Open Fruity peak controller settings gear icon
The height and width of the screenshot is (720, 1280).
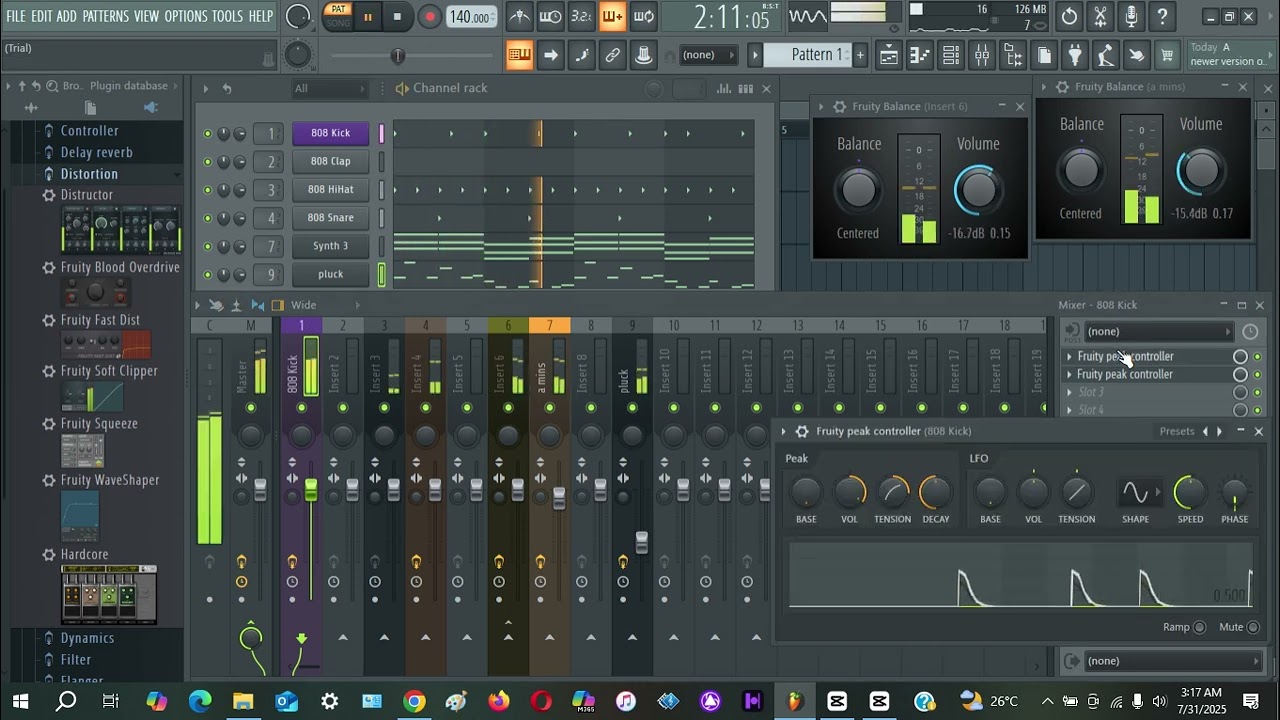801,431
